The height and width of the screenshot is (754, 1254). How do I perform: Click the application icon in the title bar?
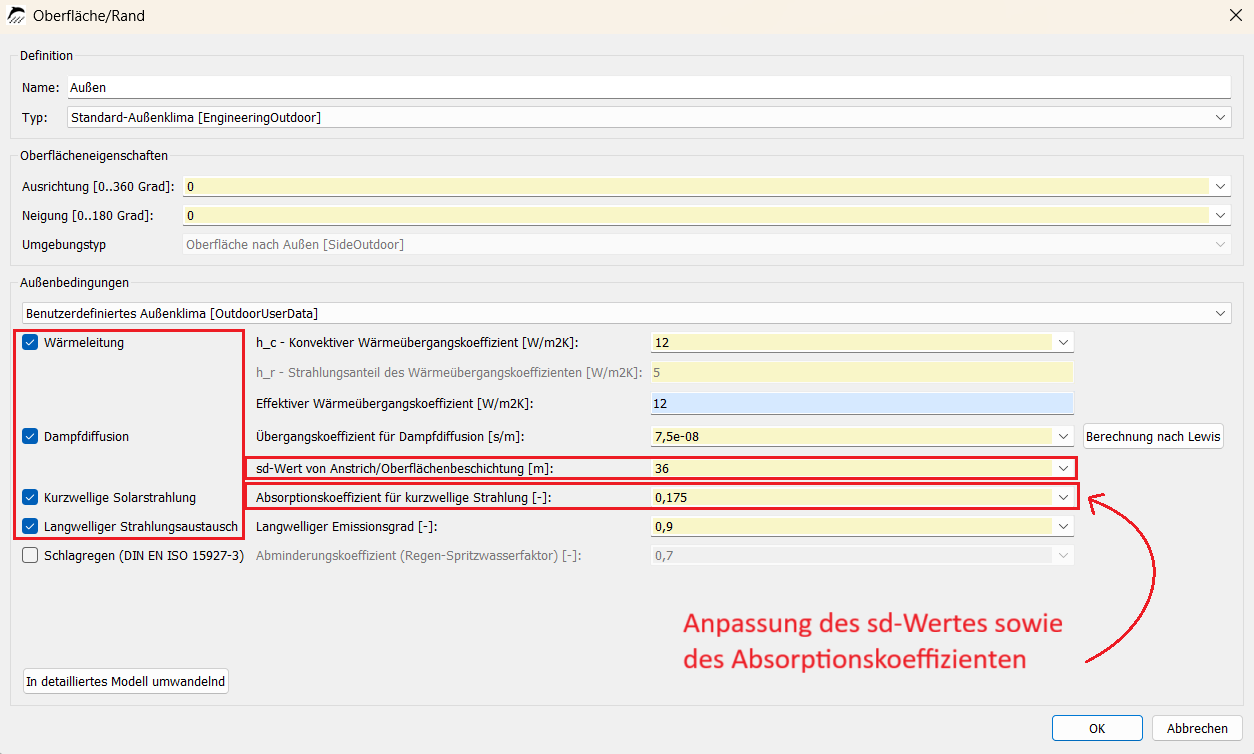click(x=17, y=16)
